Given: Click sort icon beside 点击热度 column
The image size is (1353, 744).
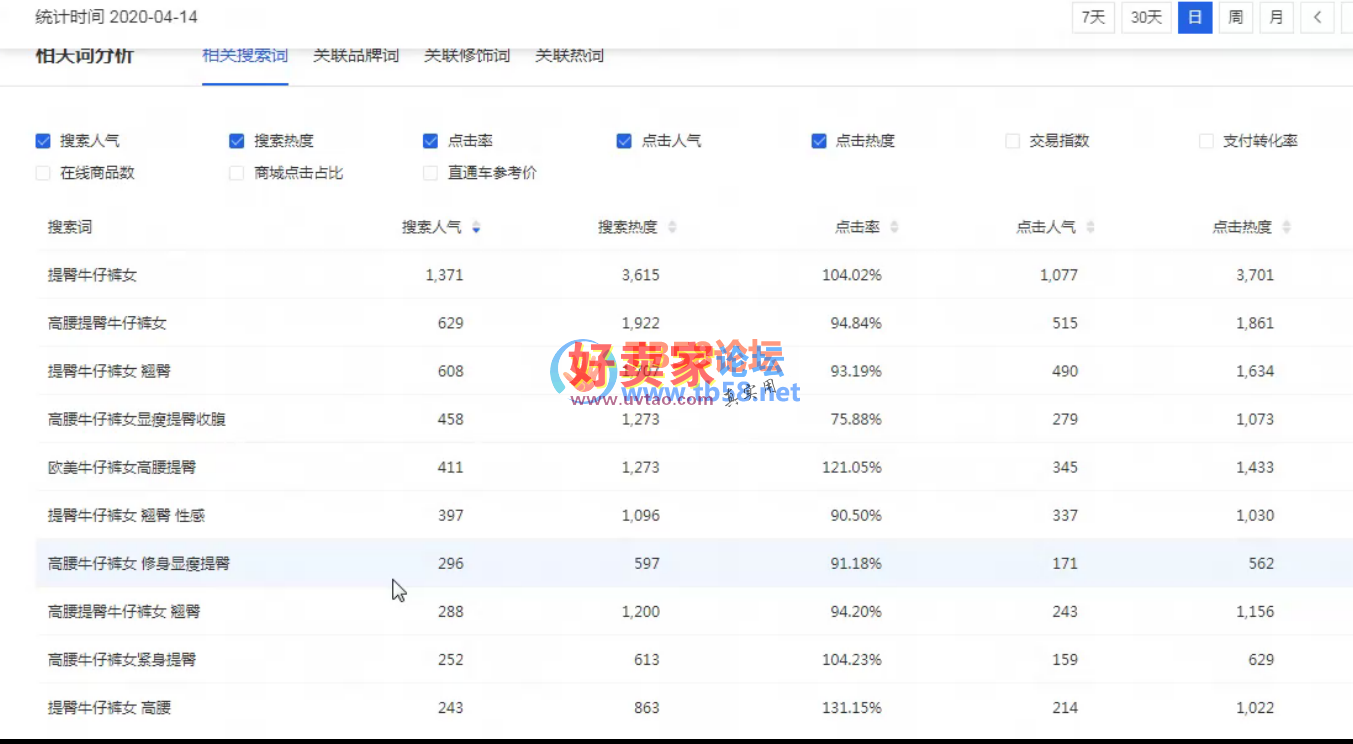Looking at the screenshot, I should coord(1286,228).
